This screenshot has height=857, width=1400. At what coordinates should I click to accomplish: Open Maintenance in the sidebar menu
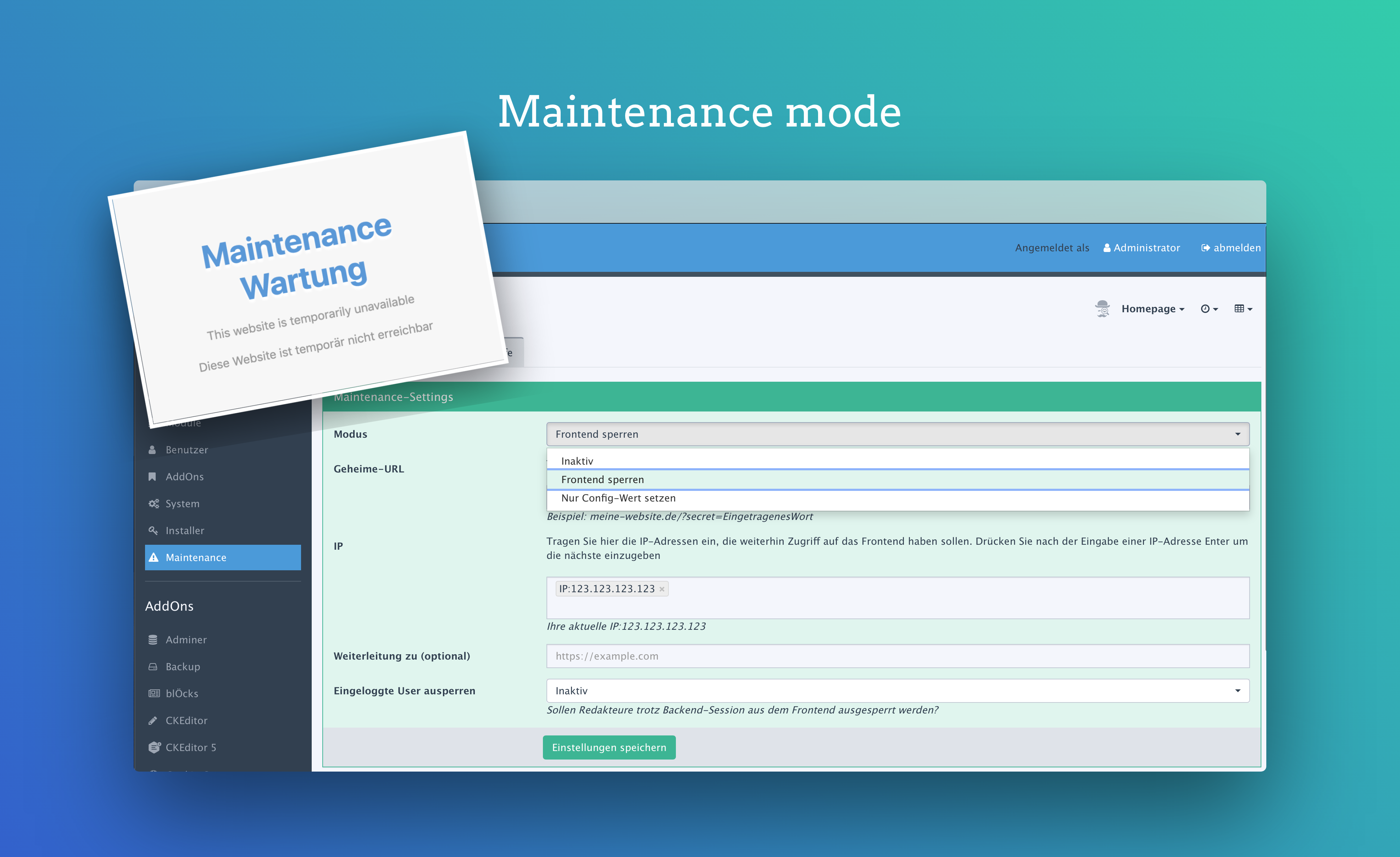195,558
